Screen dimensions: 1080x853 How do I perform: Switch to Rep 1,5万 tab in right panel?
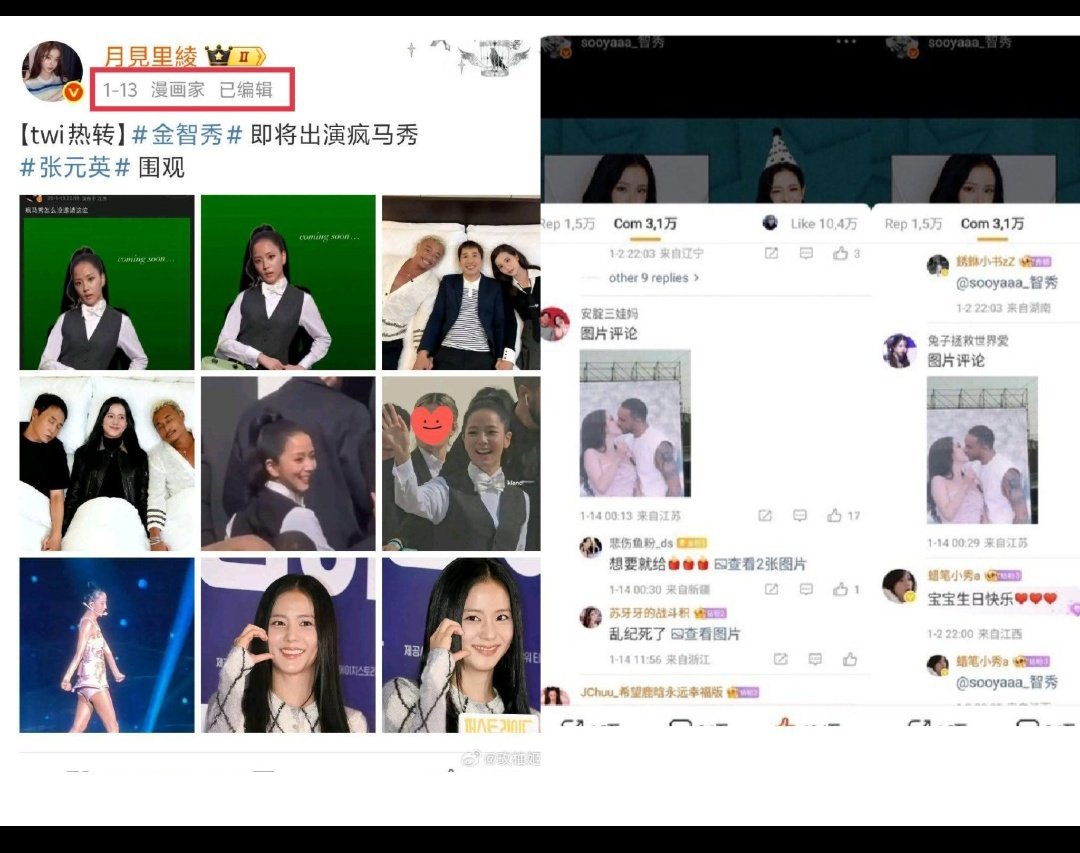(x=913, y=224)
